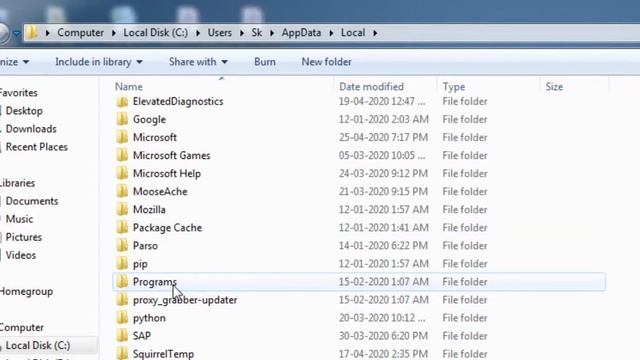Open the Include in library dropdown
Image resolution: width=640 pixels, height=360 pixels.
(x=99, y=62)
